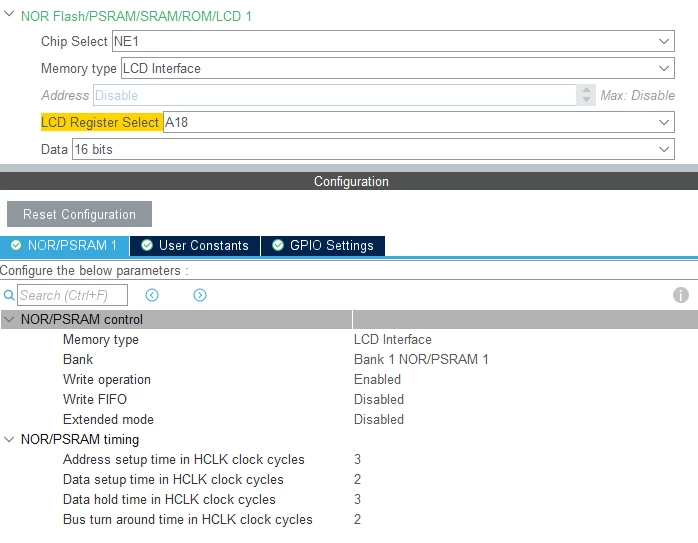Click Data setup time value 2

[x=357, y=479]
